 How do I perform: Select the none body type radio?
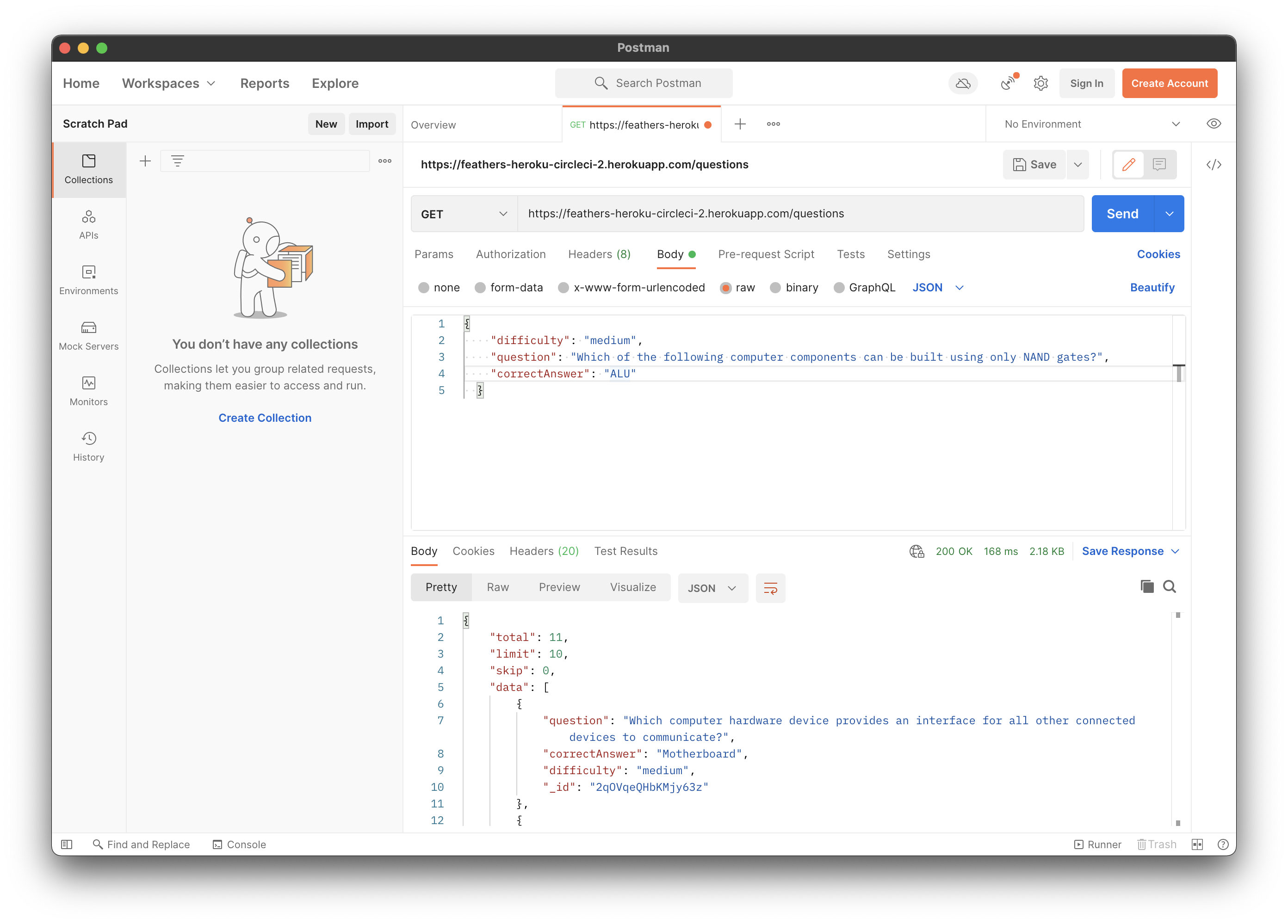[424, 288]
